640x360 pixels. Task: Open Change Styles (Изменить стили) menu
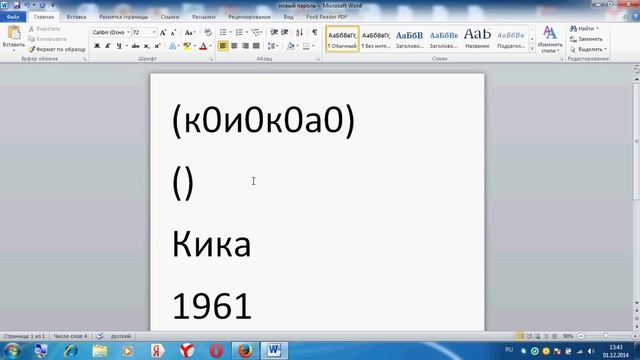(550, 39)
